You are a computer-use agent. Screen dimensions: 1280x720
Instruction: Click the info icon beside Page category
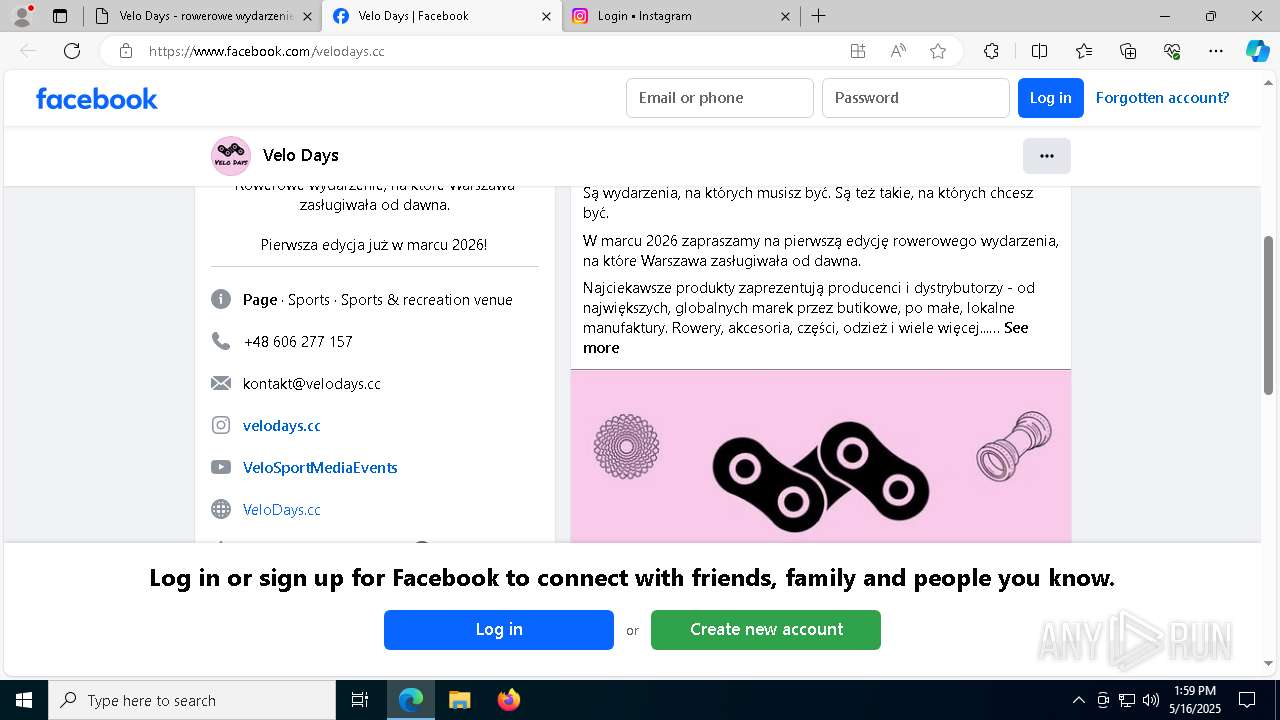[x=221, y=299]
